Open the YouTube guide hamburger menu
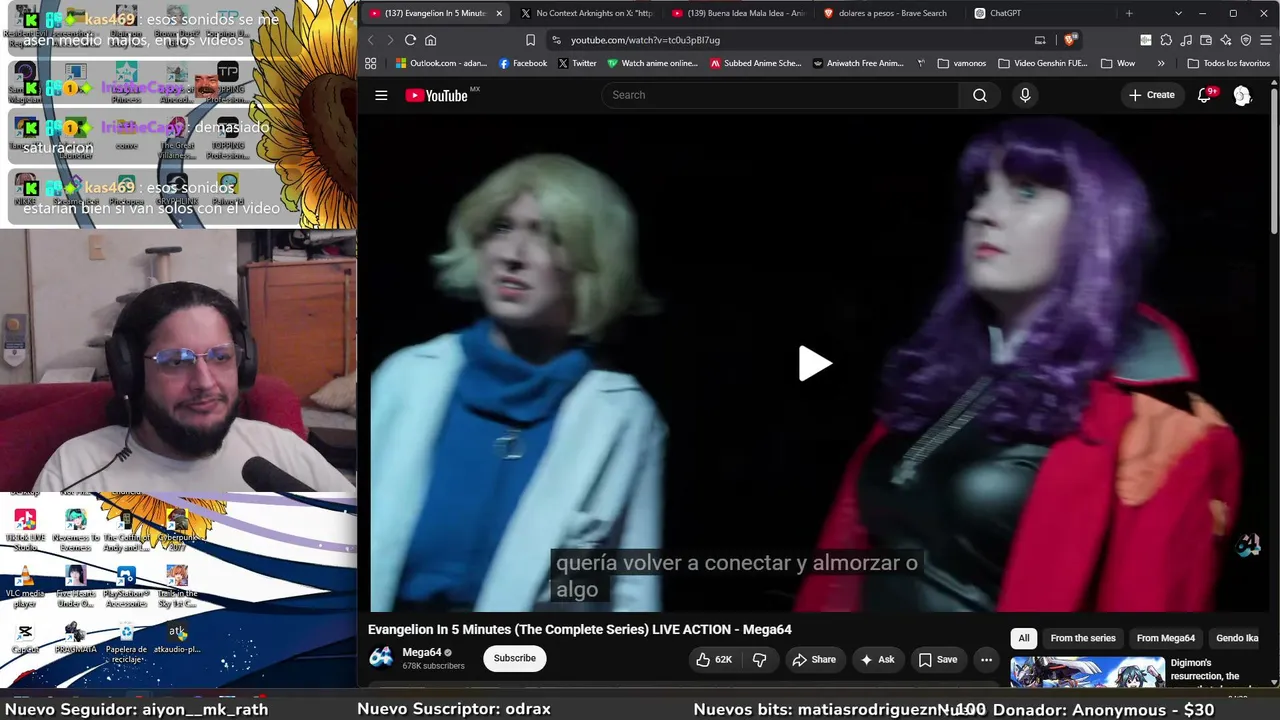1280x720 pixels. click(x=381, y=95)
